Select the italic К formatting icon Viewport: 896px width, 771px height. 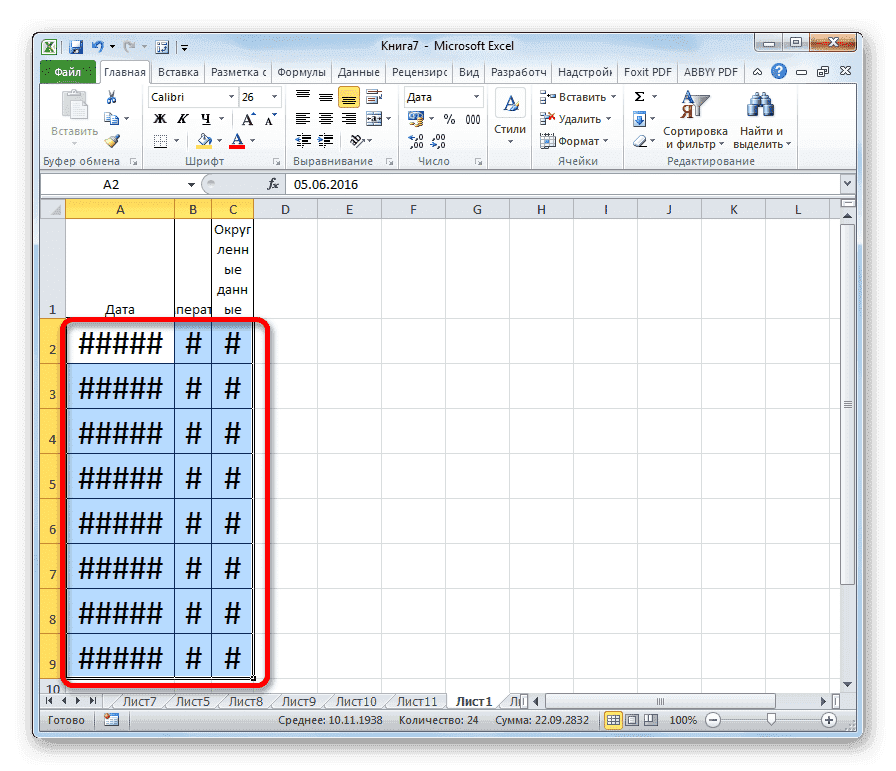pyautogui.click(x=184, y=120)
